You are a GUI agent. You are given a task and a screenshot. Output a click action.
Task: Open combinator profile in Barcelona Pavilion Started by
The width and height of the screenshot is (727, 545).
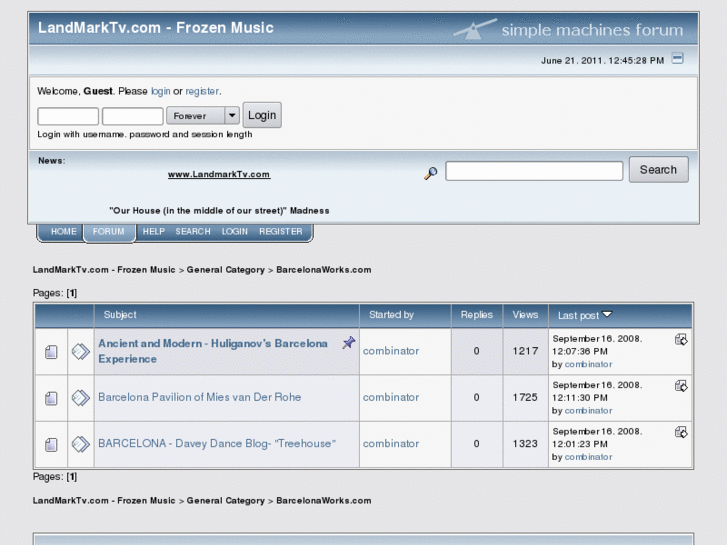(x=391, y=398)
